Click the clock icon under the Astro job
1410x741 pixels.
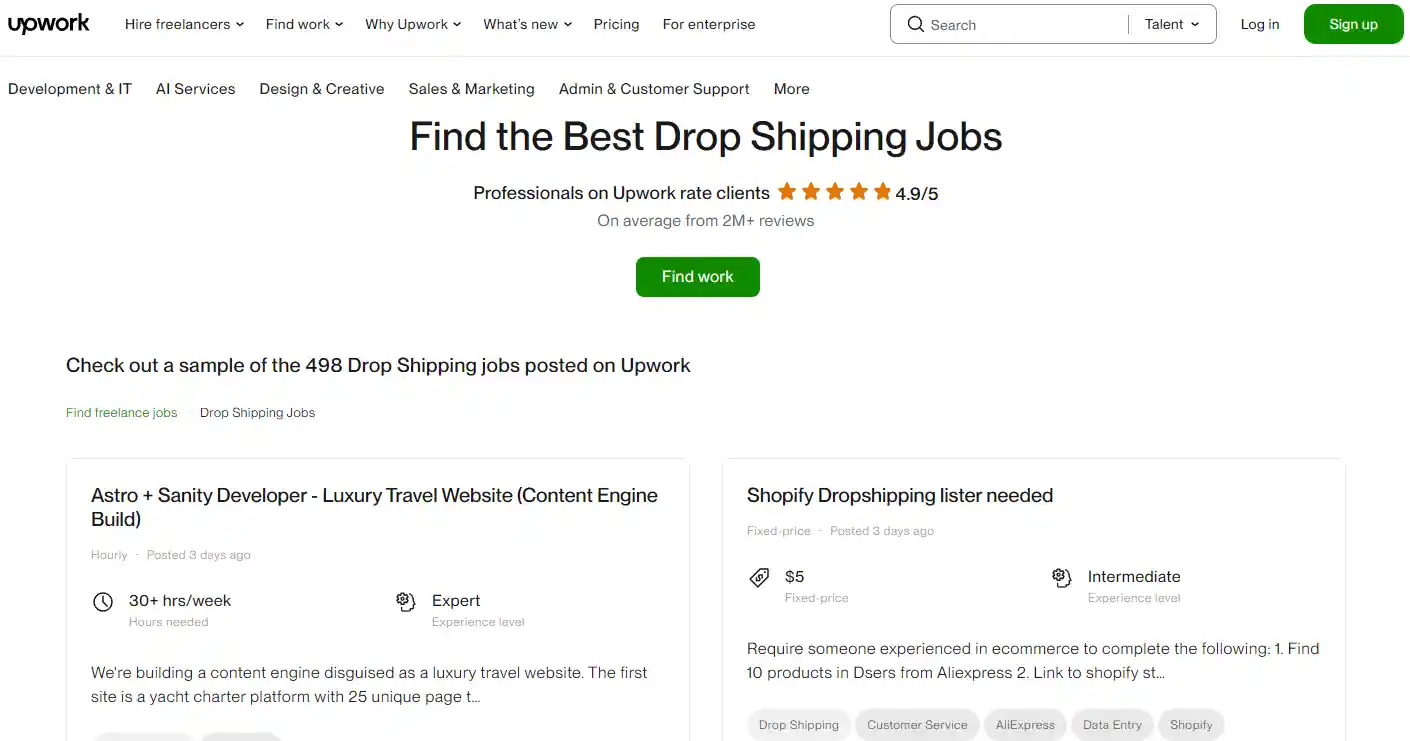tap(103, 601)
